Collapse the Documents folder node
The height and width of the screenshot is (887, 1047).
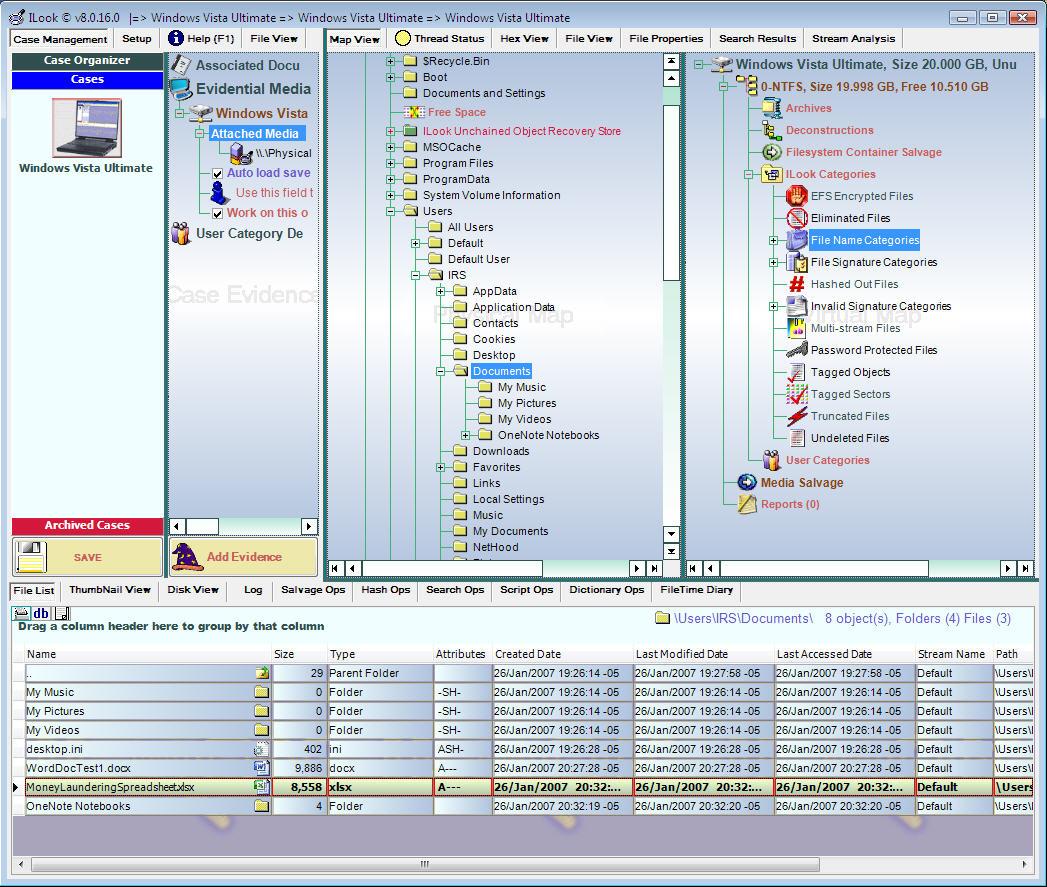(x=441, y=371)
